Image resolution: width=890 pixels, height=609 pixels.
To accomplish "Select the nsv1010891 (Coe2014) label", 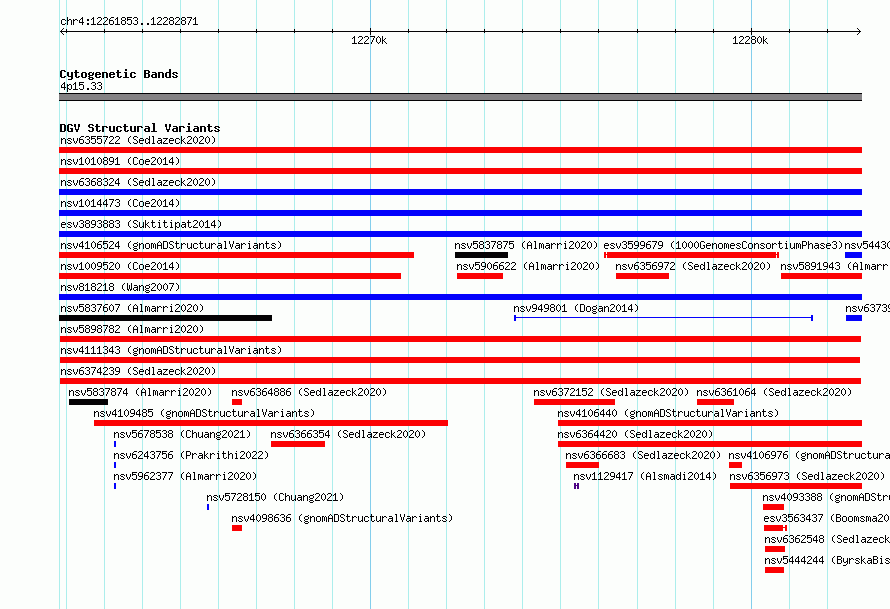I will point(120,161).
